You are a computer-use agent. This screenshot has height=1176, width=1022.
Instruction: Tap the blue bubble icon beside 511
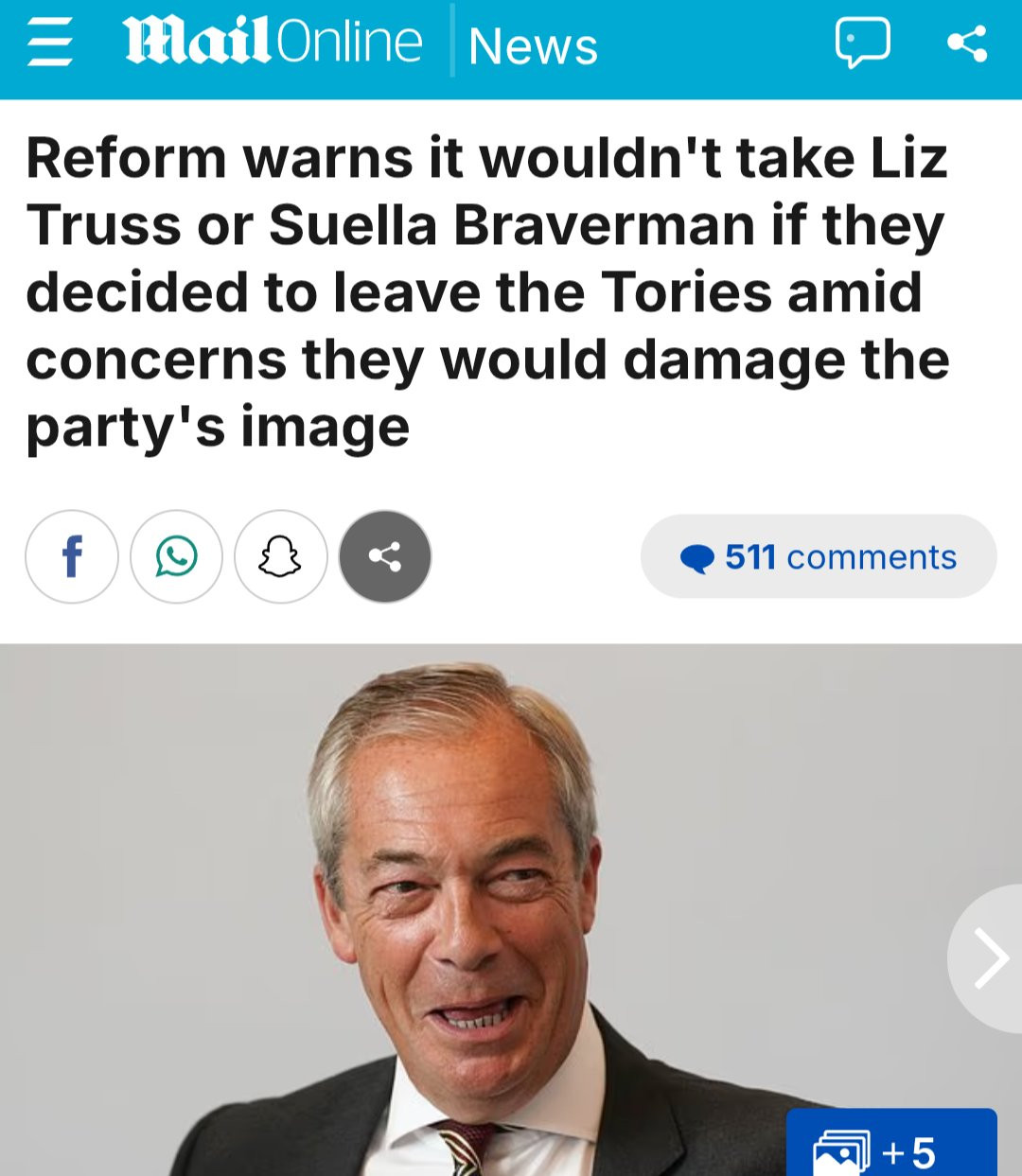point(697,558)
